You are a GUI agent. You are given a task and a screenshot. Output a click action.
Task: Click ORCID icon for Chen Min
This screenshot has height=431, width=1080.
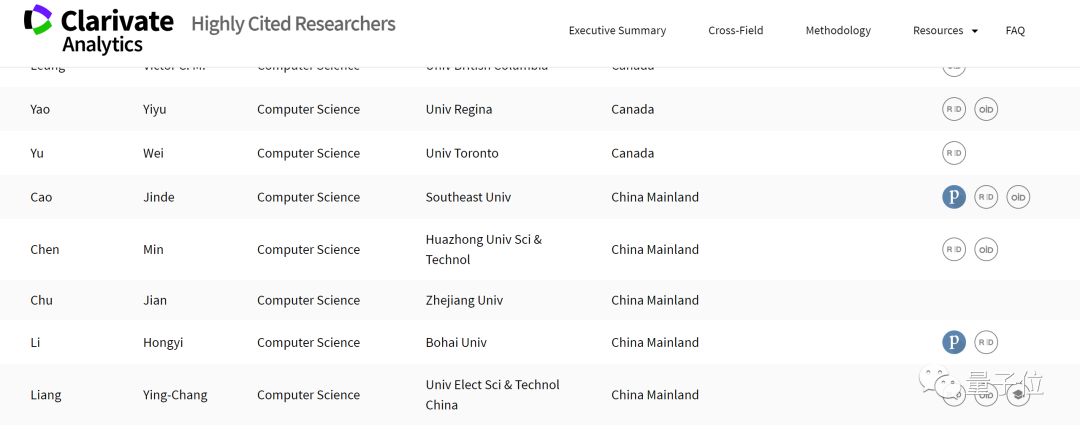986,249
